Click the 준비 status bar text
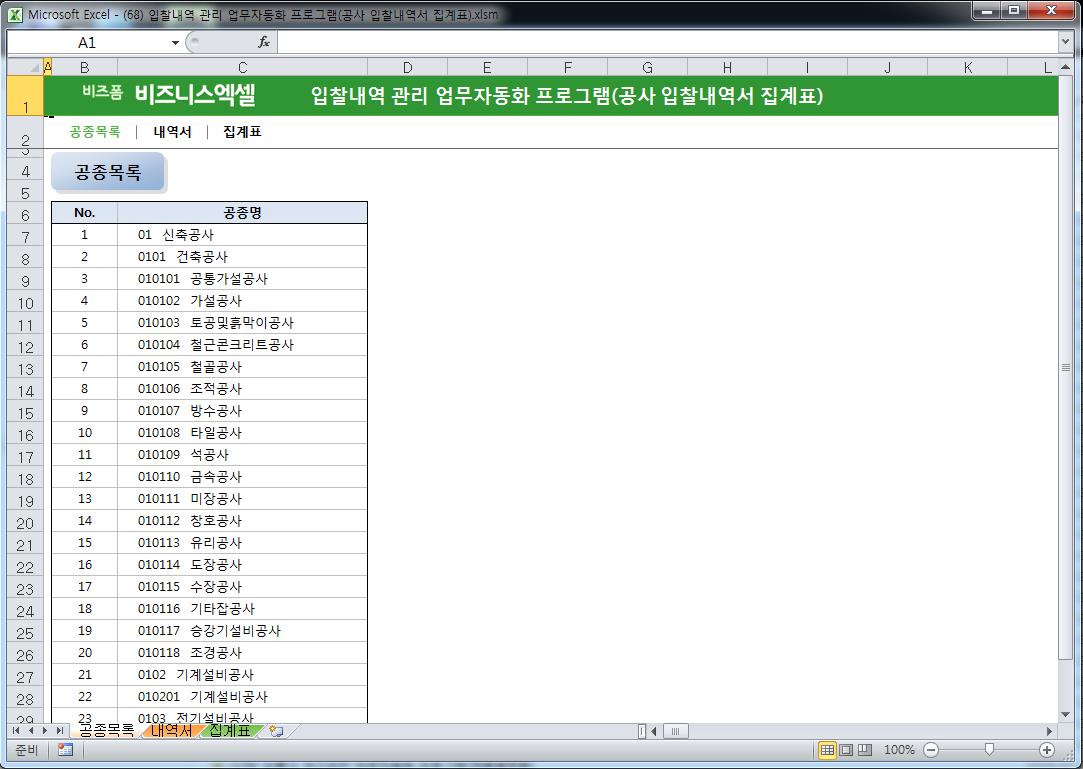The width and height of the screenshot is (1083, 769). 26,750
